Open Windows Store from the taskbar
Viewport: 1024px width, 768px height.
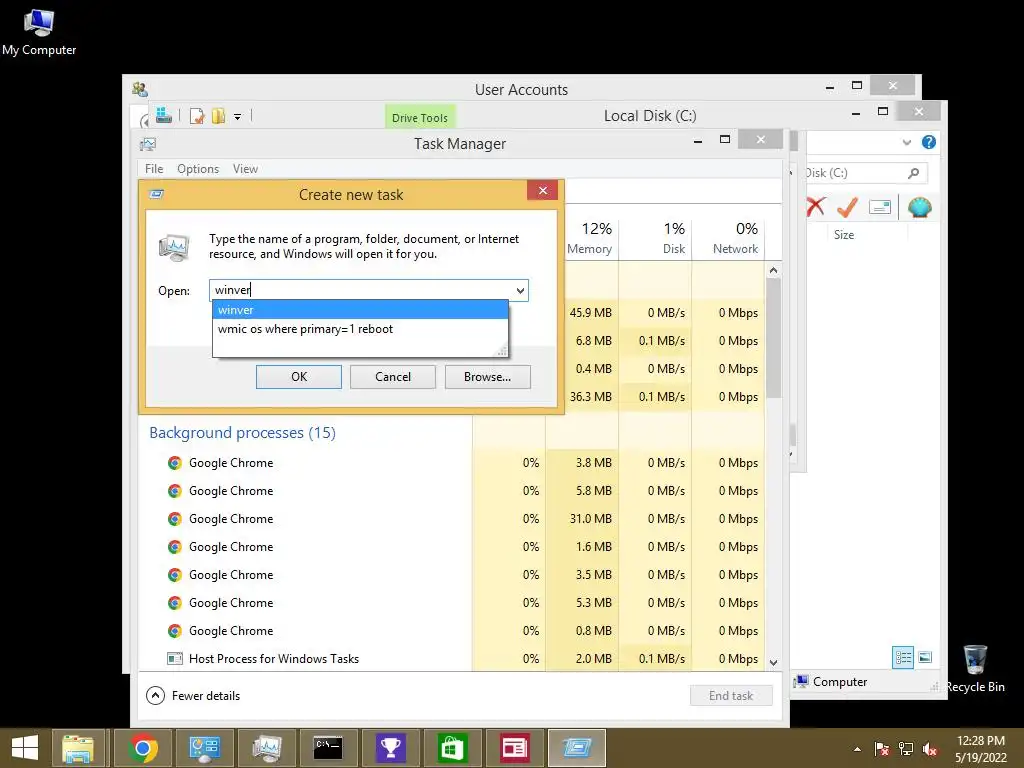tap(452, 748)
